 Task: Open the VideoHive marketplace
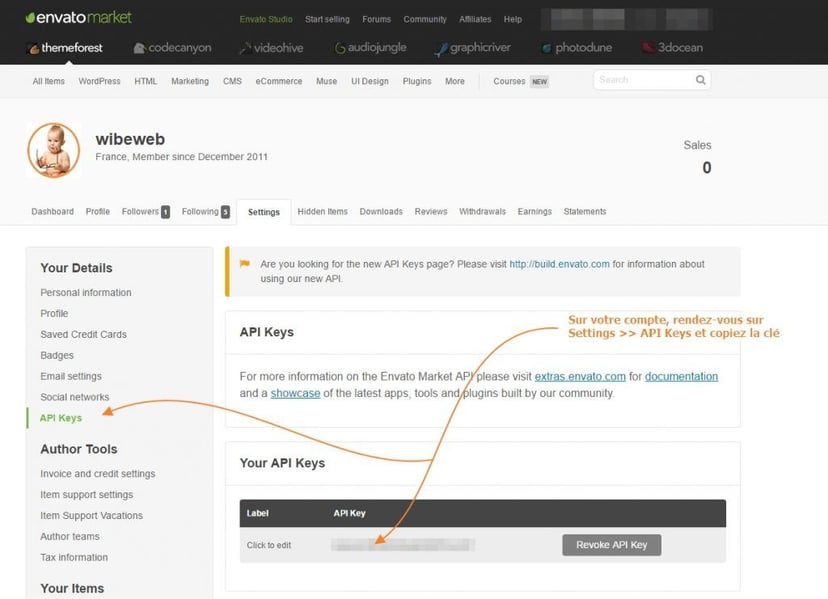[275, 48]
